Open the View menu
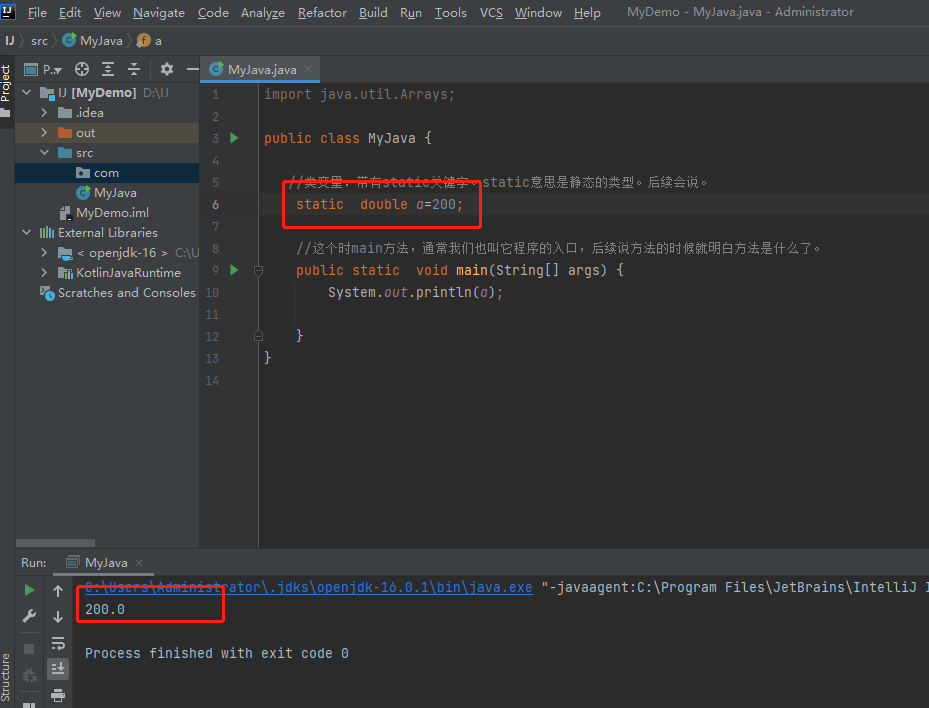Image resolution: width=929 pixels, height=708 pixels. point(107,12)
